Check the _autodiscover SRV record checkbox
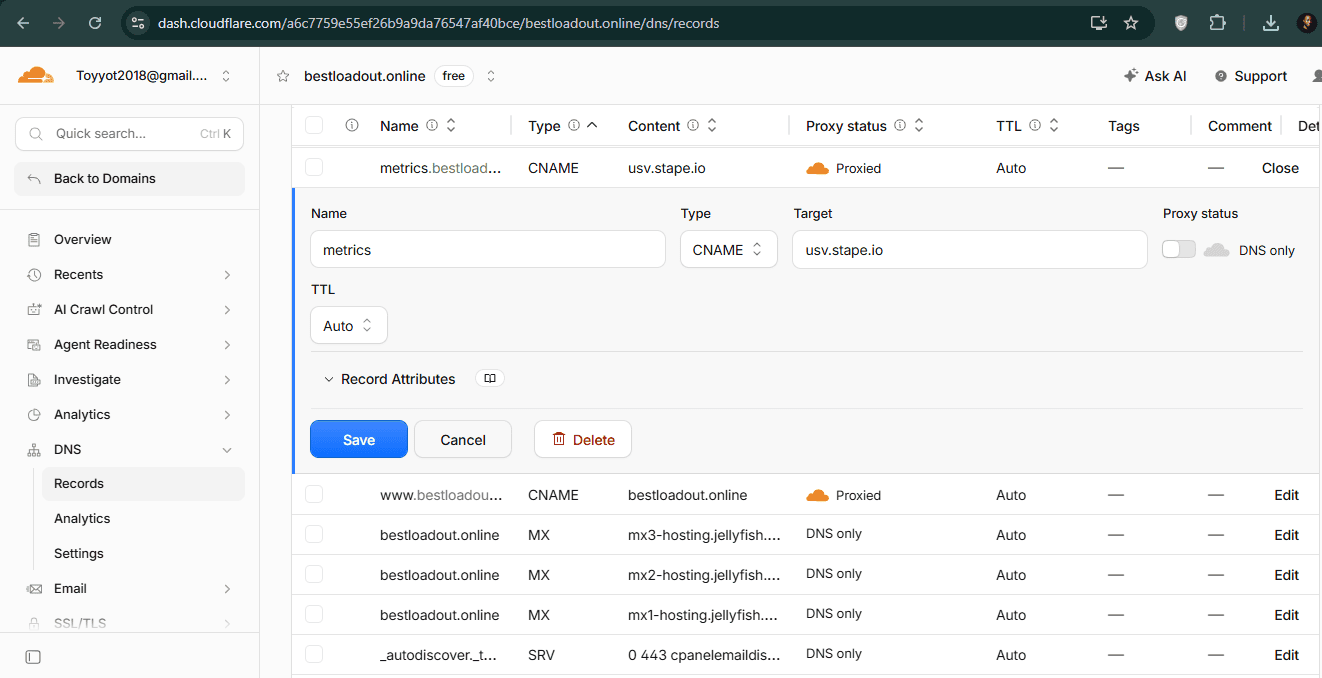1322x678 pixels. point(314,654)
